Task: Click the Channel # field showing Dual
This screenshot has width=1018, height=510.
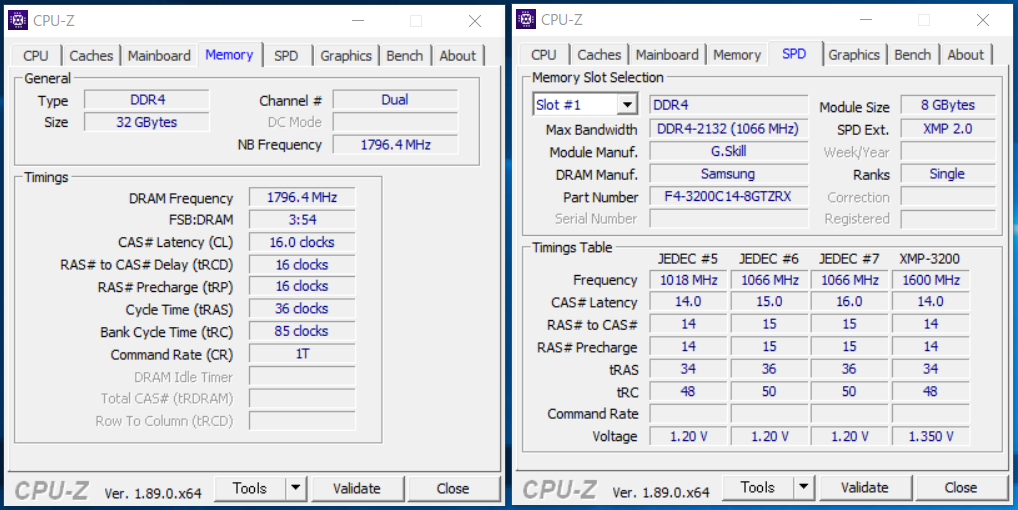Action: point(395,100)
